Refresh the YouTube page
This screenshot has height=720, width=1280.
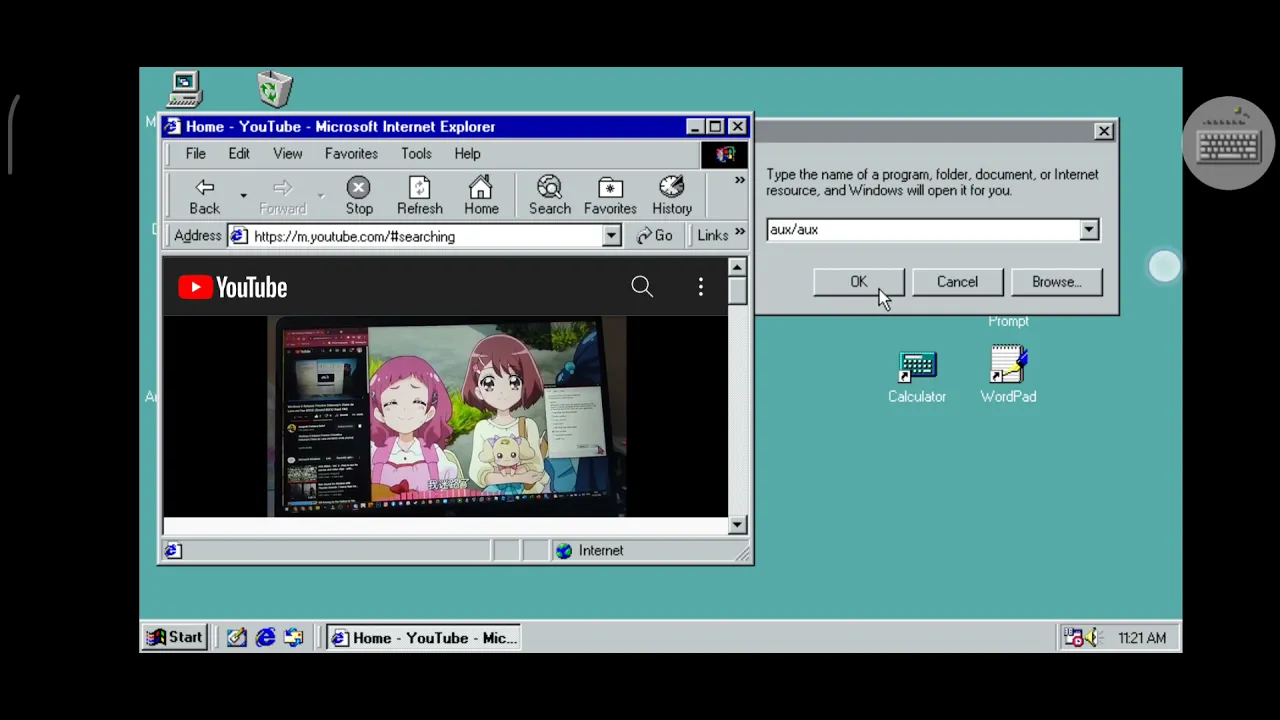coord(419,196)
